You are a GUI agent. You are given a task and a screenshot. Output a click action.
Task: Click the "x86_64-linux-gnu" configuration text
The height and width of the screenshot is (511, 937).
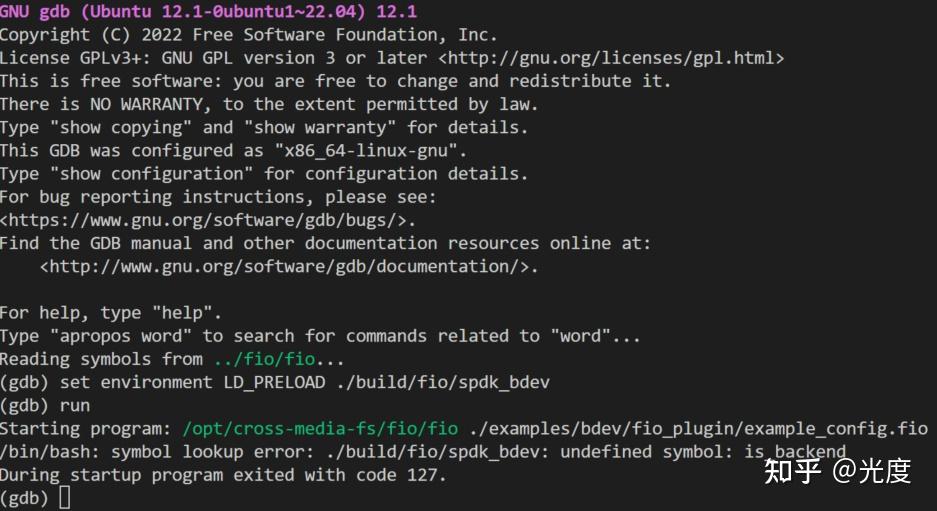370,151
